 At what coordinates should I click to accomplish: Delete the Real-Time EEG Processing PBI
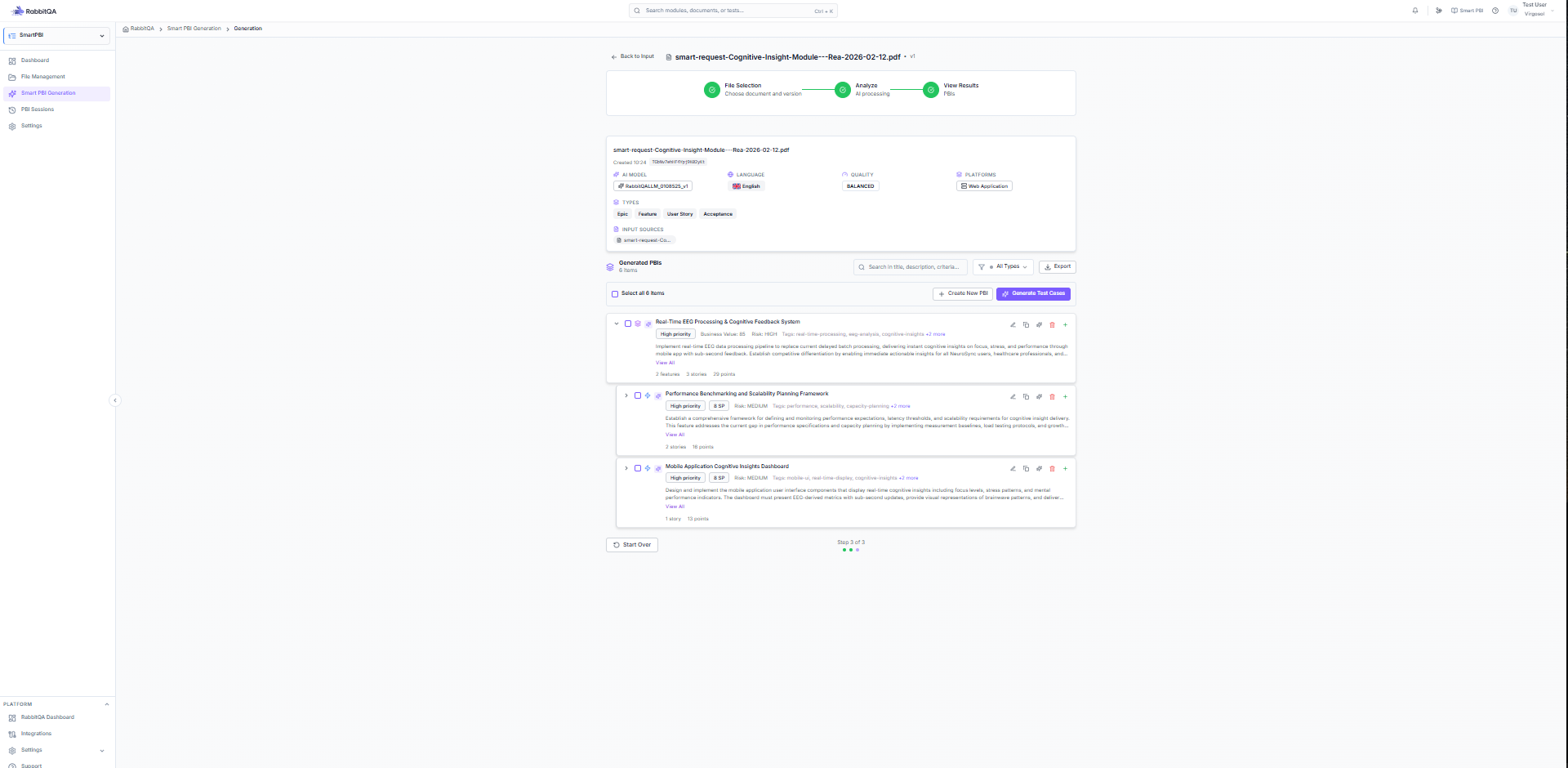tap(1052, 325)
